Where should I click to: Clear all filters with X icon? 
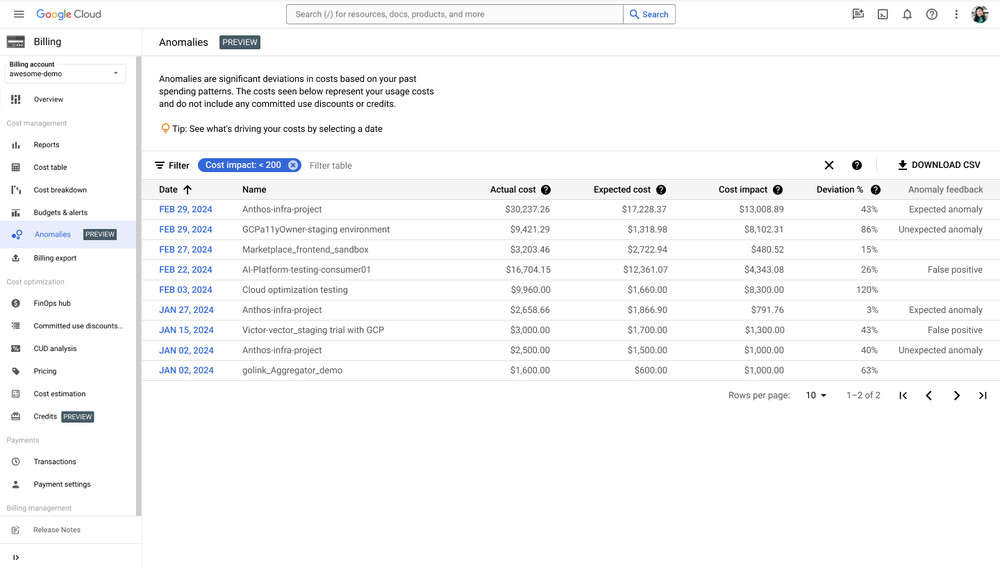(829, 165)
